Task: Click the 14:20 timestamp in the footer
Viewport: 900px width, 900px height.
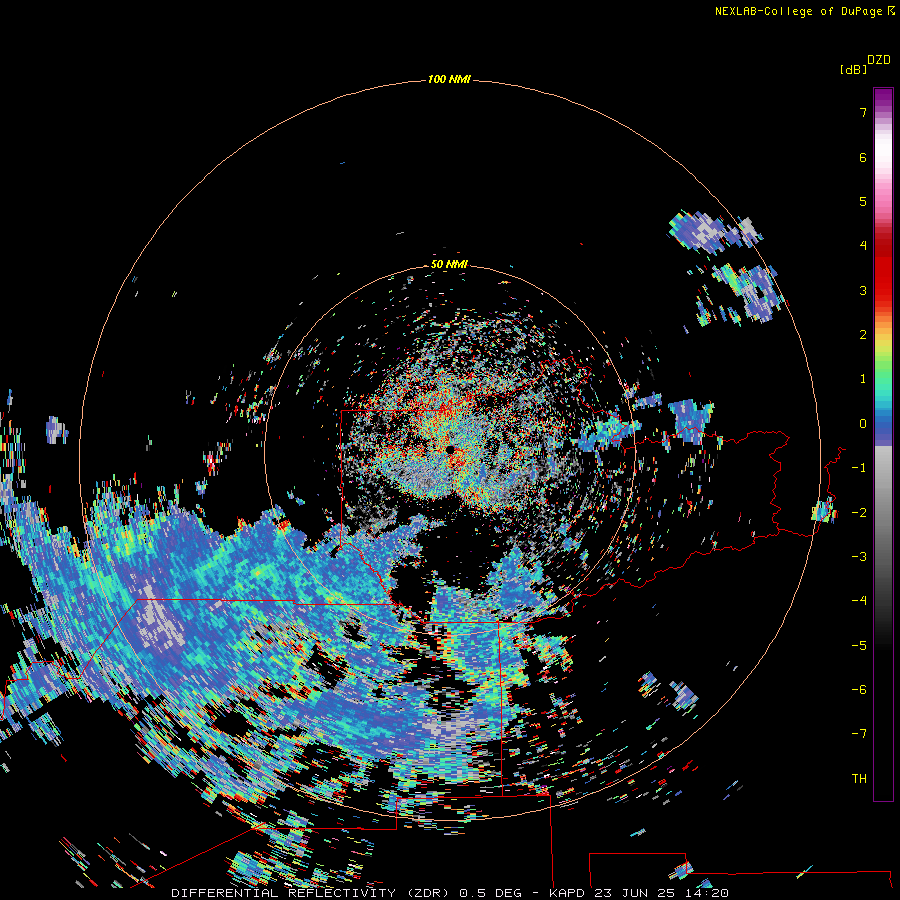Action: [707, 893]
